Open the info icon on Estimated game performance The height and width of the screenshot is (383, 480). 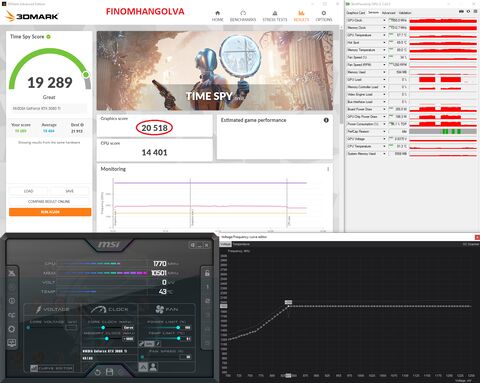point(326,120)
